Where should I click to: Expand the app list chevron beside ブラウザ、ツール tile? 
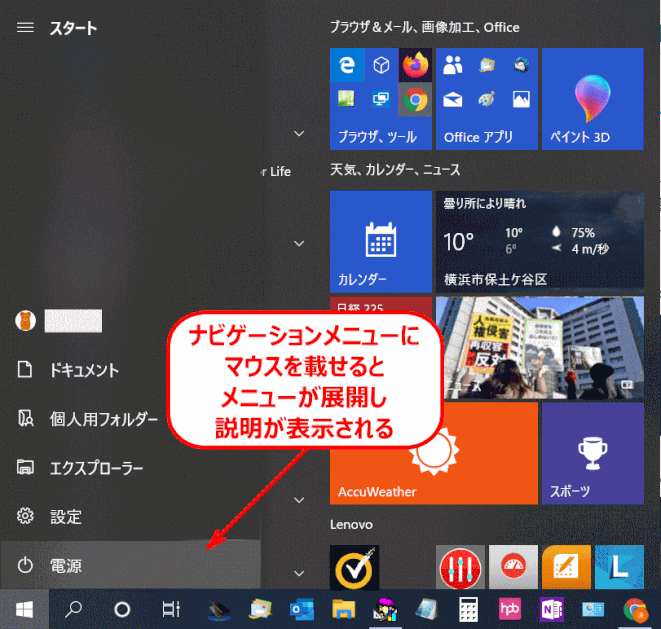(x=299, y=134)
